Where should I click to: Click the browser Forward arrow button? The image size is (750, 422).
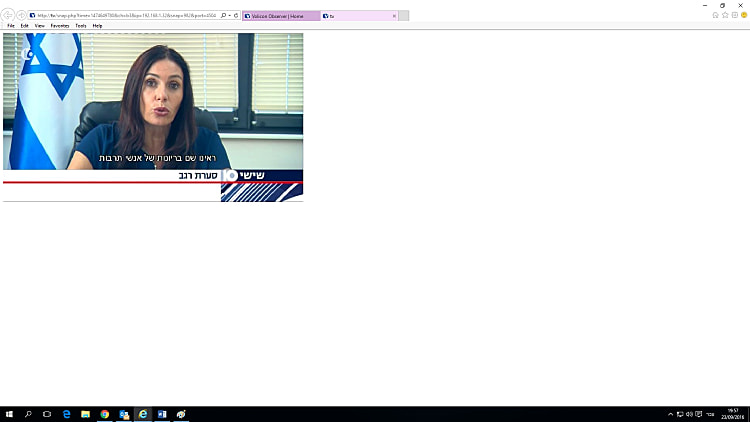click(x=22, y=16)
